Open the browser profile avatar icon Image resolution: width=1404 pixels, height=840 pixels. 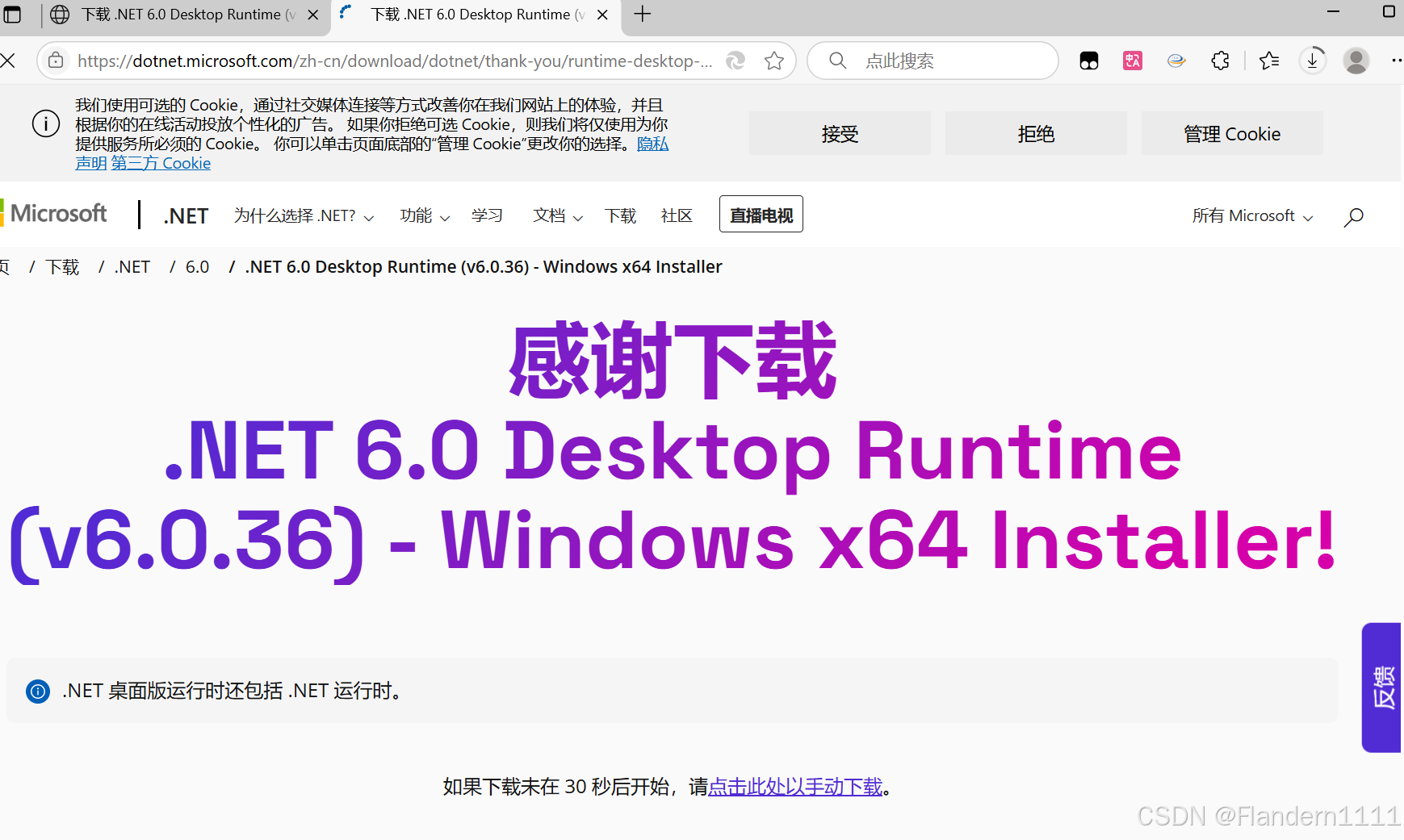1356,60
